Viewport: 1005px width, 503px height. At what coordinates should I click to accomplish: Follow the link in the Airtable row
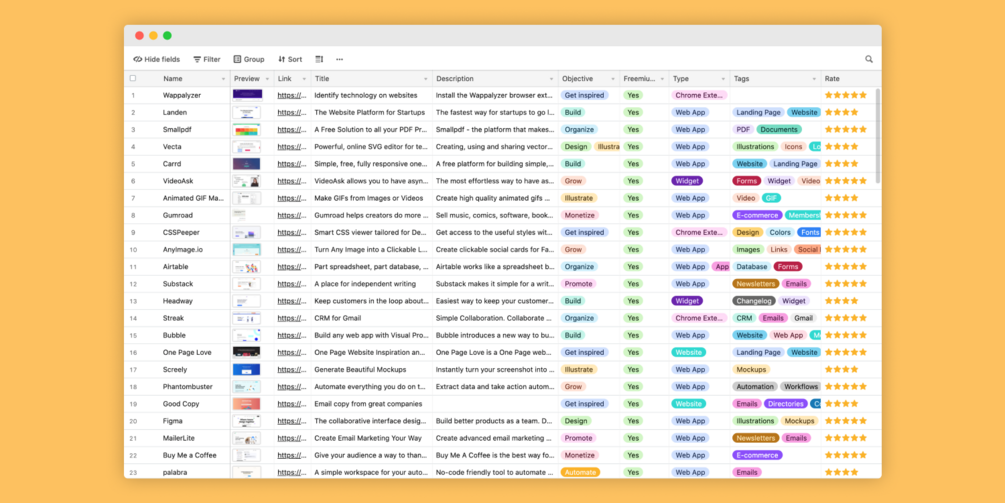292,267
